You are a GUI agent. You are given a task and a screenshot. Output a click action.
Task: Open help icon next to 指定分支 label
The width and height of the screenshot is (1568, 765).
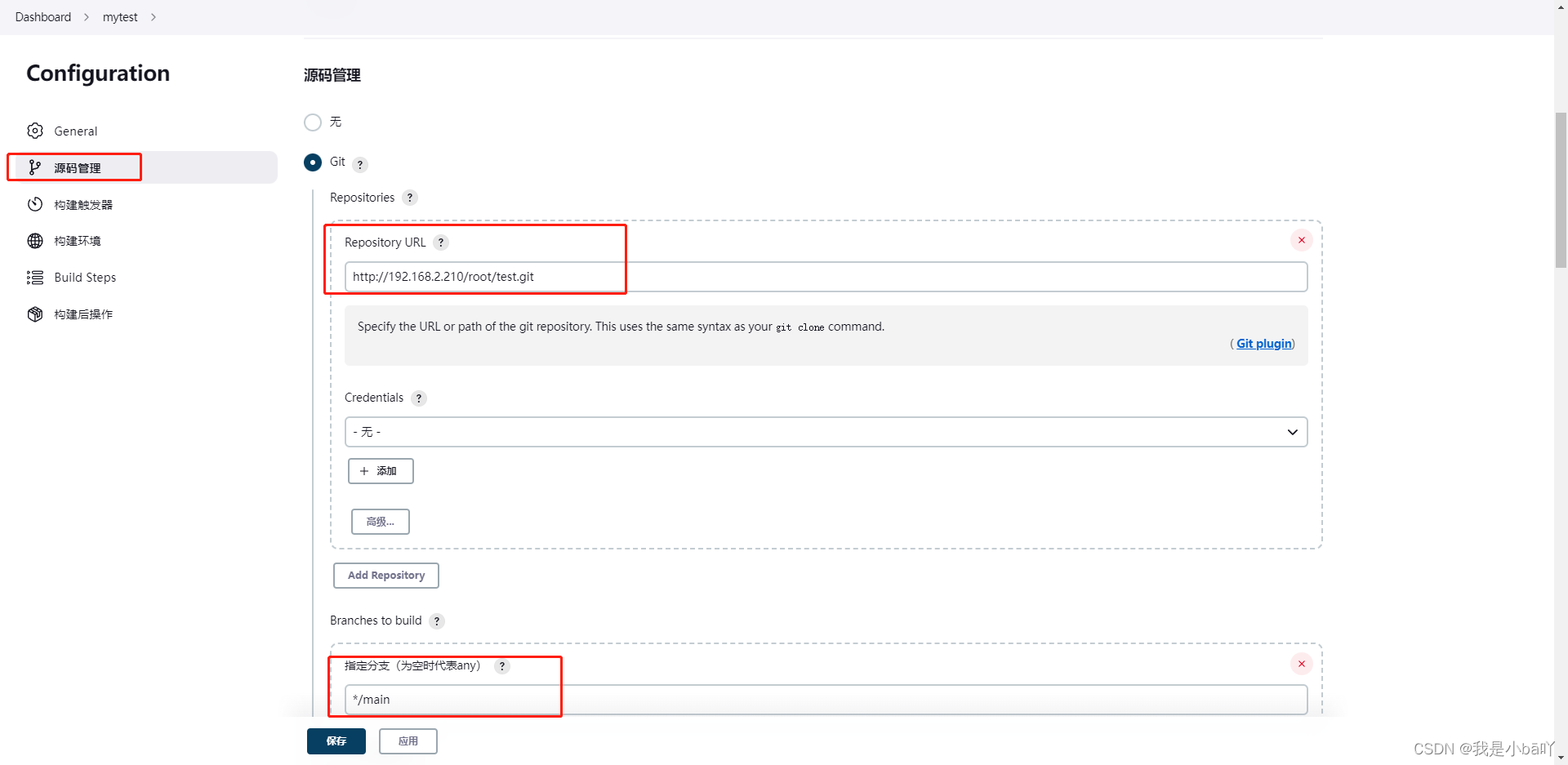tap(502, 666)
